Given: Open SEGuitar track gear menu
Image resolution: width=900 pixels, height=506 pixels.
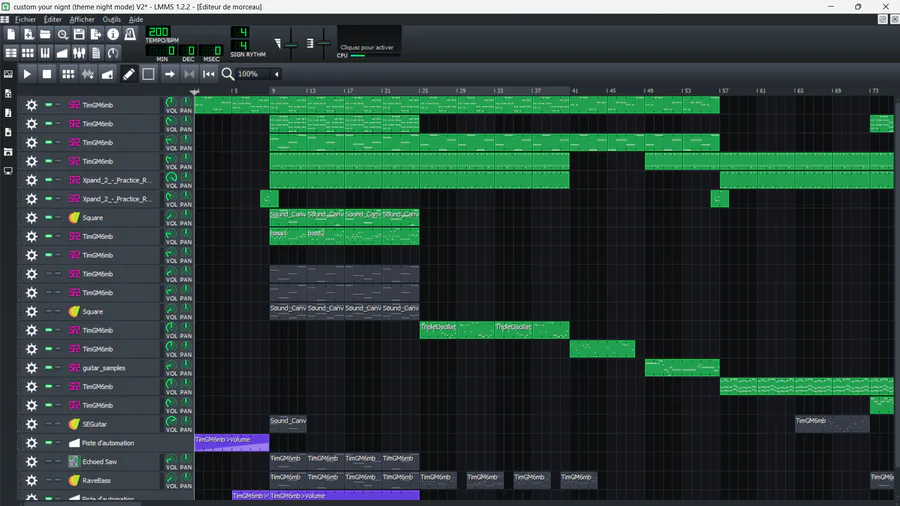Looking at the screenshot, I should [x=32, y=424].
